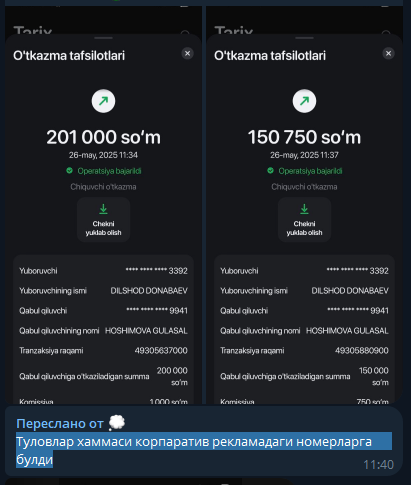Viewport: 411px width, 485px height.
Task: Open the forwarded sender link Переслано от
Action: (60, 423)
